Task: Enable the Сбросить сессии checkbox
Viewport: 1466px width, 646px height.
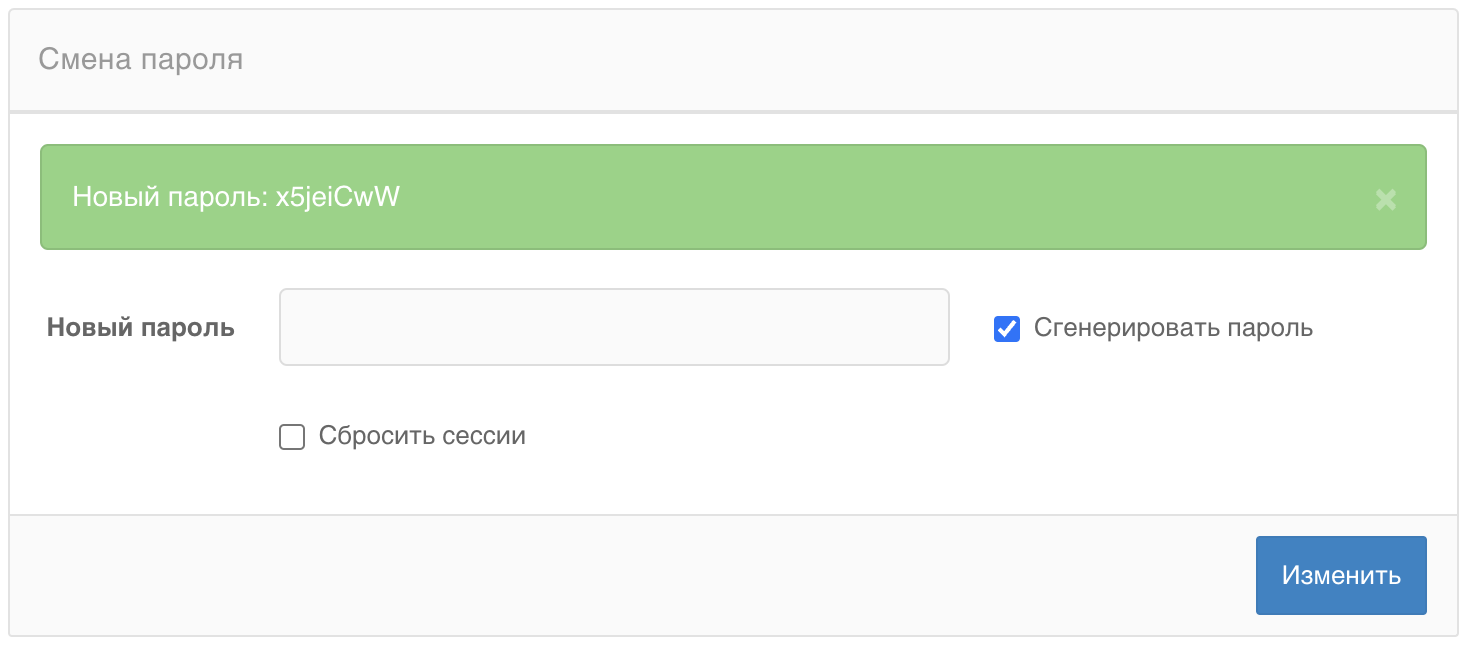Action: click(x=292, y=437)
